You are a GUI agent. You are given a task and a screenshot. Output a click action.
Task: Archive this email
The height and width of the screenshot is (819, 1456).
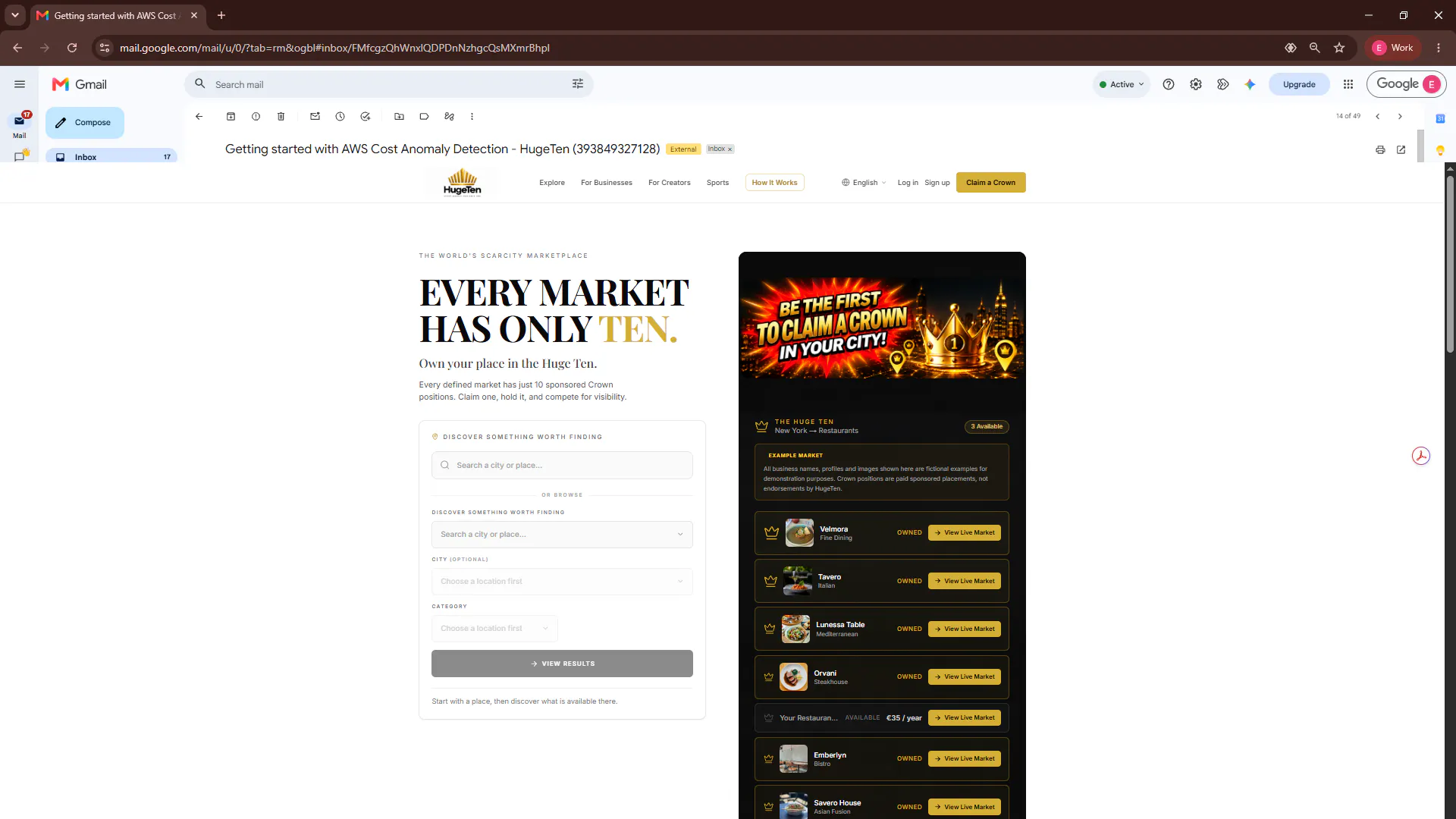[x=231, y=117]
